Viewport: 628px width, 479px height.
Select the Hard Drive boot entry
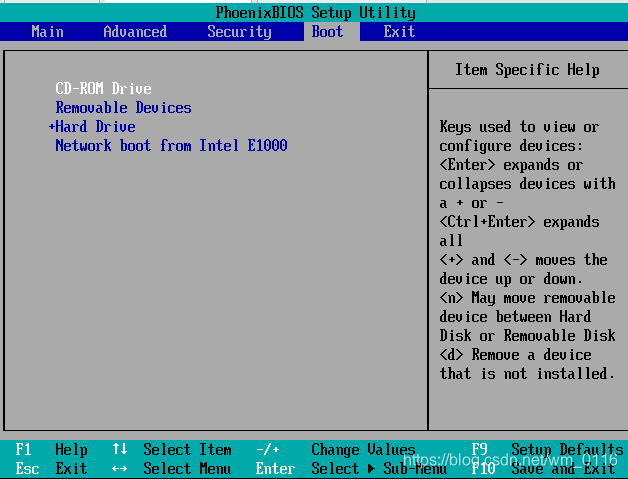(x=95, y=127)
